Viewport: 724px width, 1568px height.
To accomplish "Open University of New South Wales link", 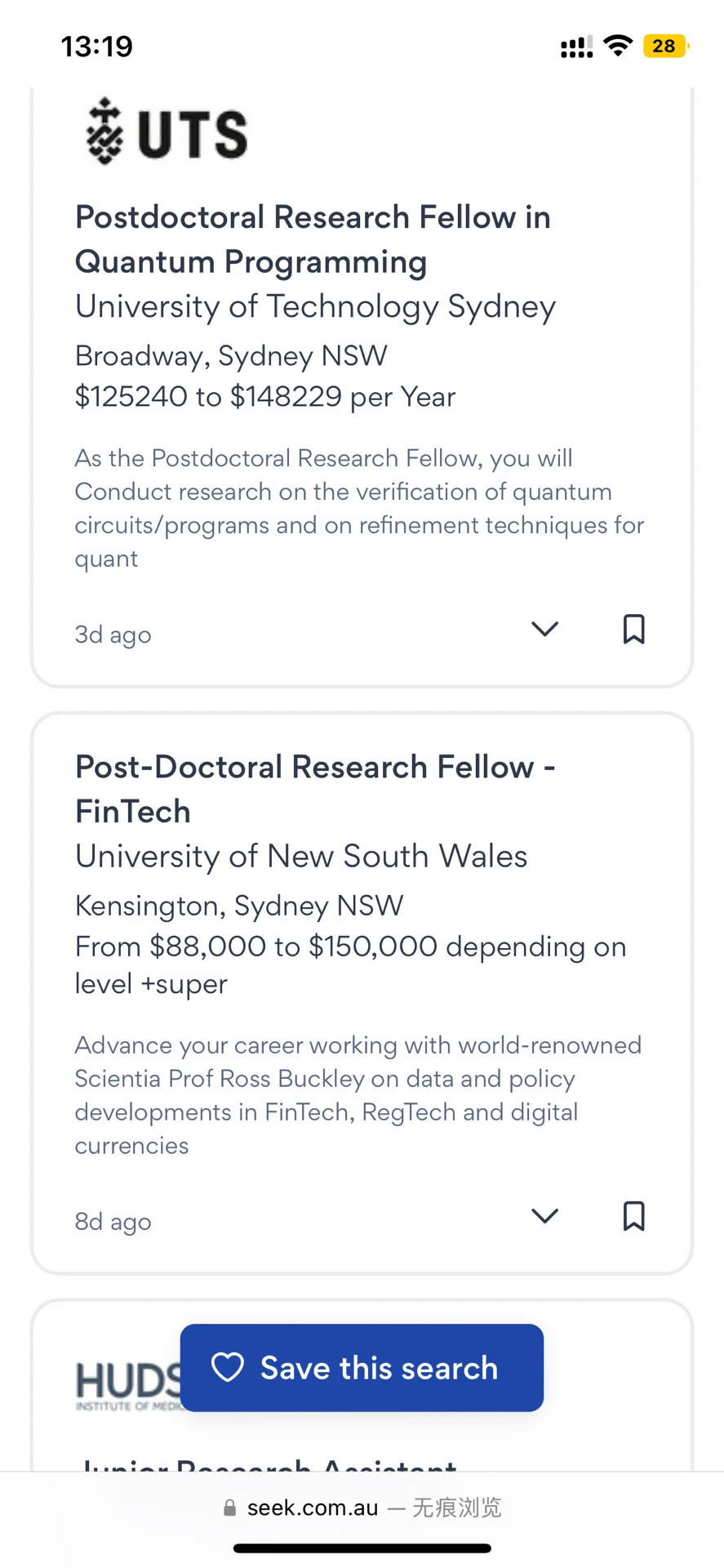I will (x=301, y=856).
